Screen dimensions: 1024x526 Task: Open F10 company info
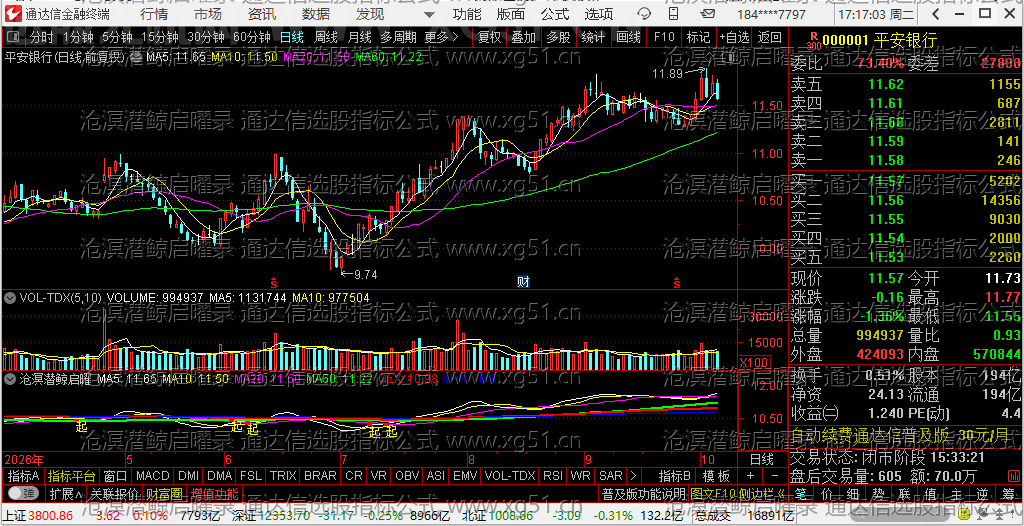pyautogui.click(x=664, y=38)
